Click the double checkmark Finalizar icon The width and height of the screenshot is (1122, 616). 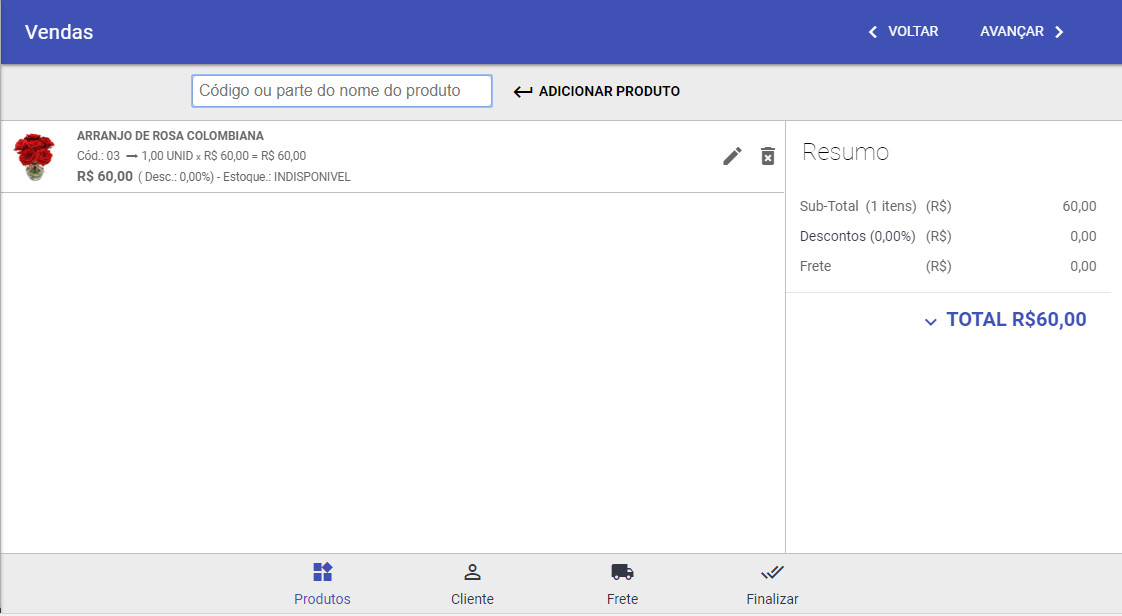point(772,572)
